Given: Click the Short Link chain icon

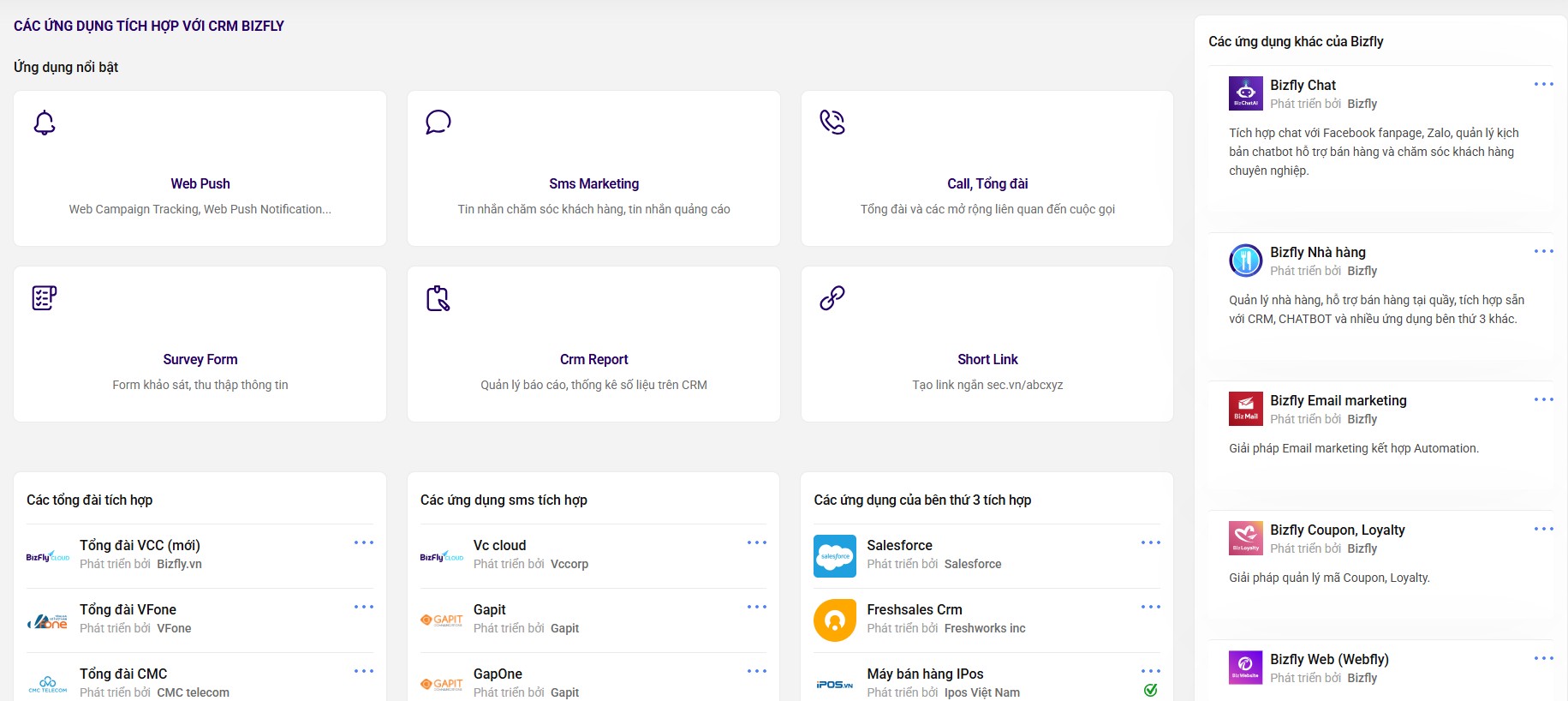Looking at the screenshot, I should coord(832,298).
